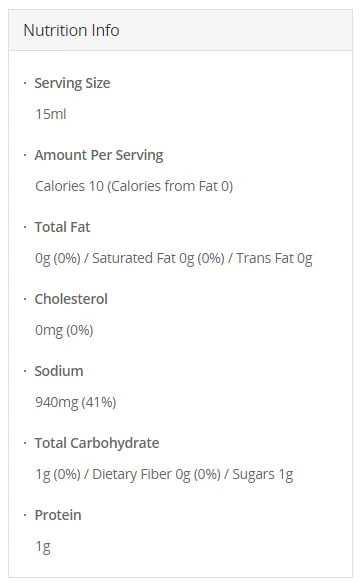Click the 15ml serving size value

[51, 114]
